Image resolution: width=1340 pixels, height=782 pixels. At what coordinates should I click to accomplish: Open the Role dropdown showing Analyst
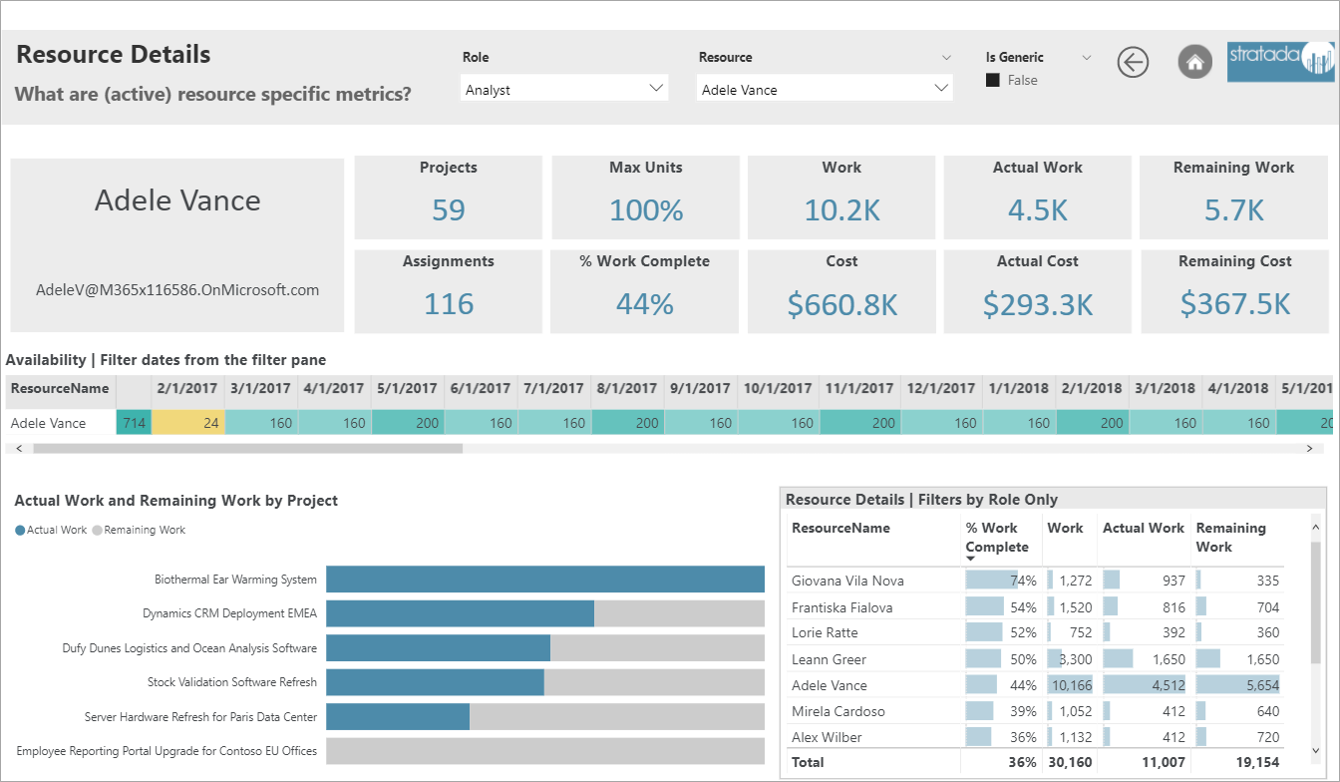tap(565, 89)
